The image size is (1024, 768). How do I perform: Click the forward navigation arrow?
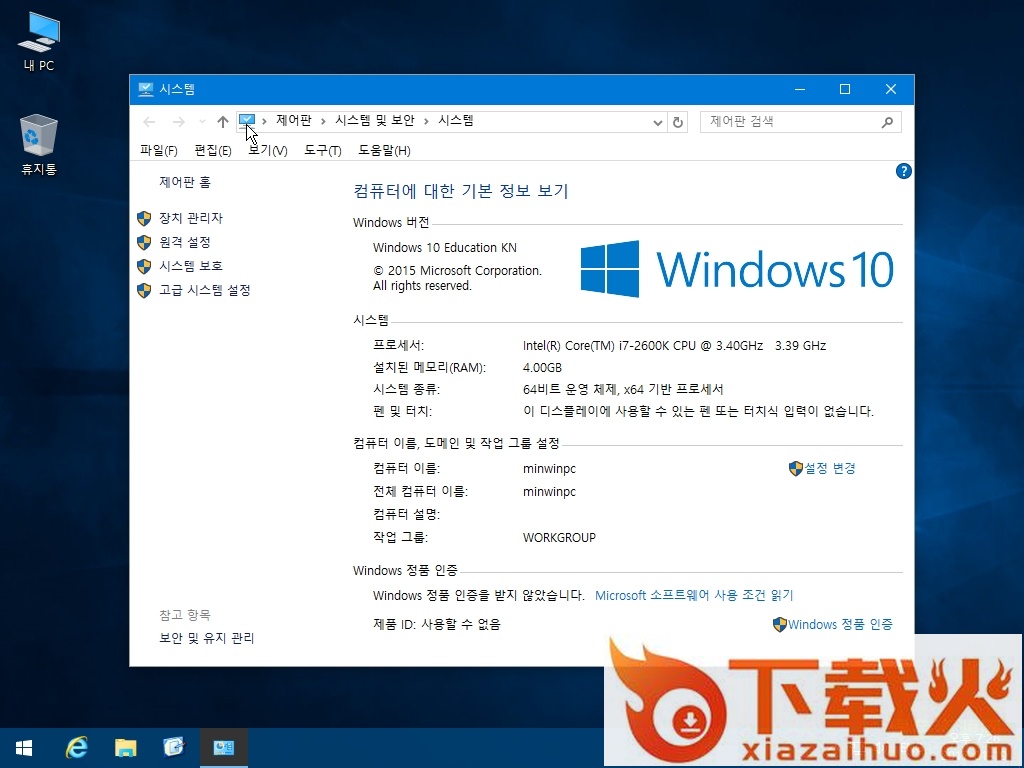pos(178,122)
